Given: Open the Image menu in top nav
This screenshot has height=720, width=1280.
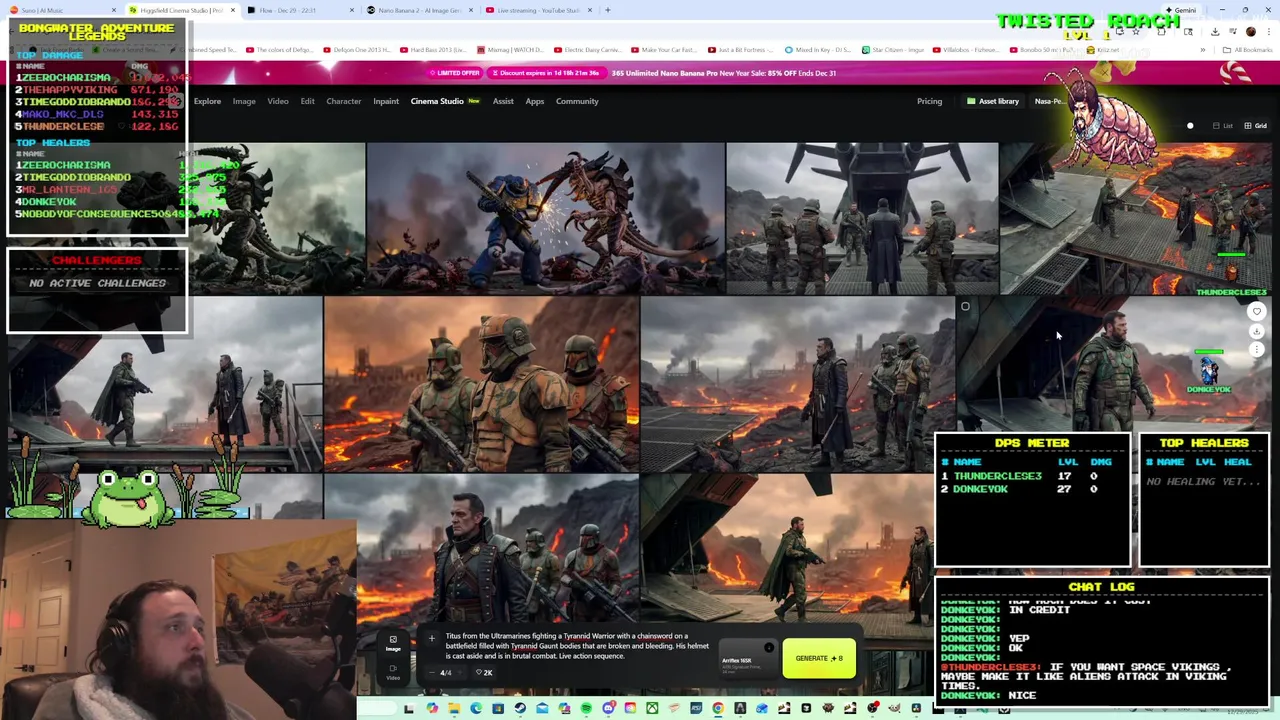Looking at the screenshot, I should pos(244,101).
